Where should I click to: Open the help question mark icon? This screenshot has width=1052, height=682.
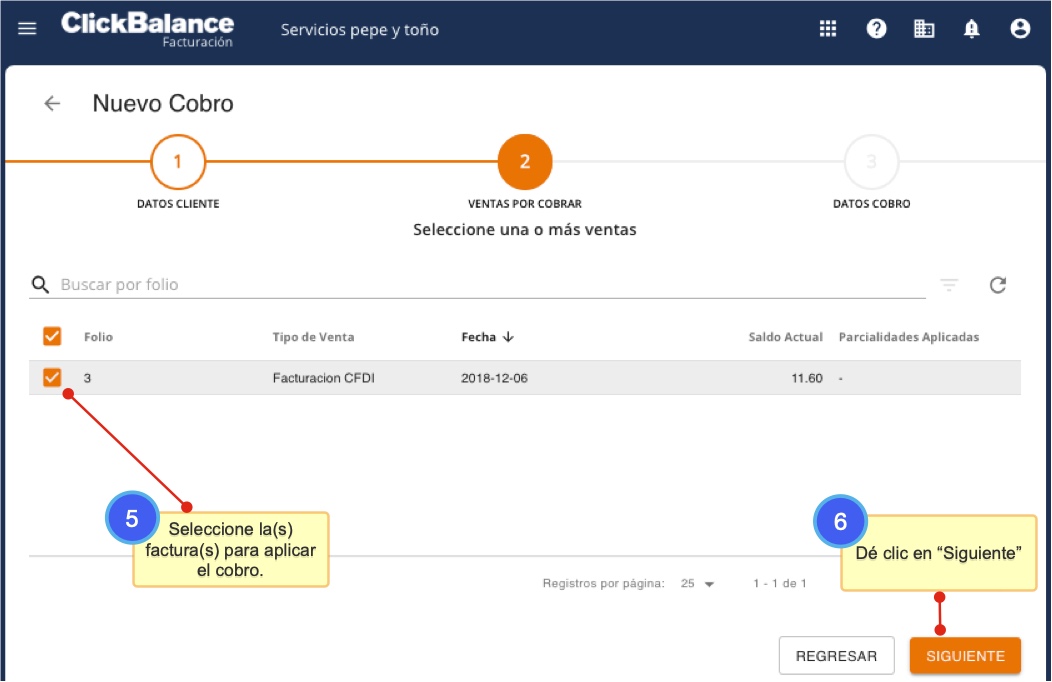click(876, 29)
